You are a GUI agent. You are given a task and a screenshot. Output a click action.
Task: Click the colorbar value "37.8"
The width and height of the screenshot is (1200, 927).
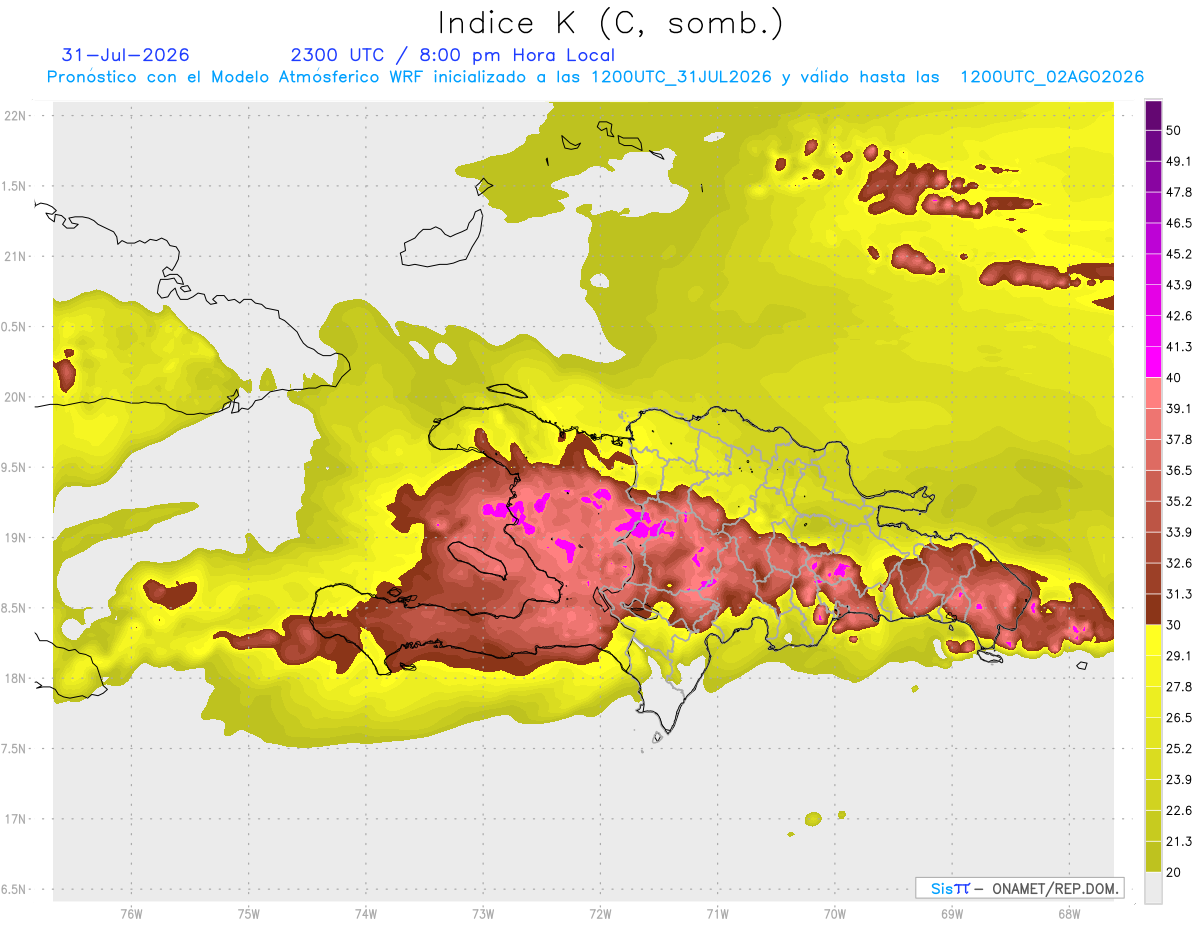pyautogui.click(x=1178, y=439)
